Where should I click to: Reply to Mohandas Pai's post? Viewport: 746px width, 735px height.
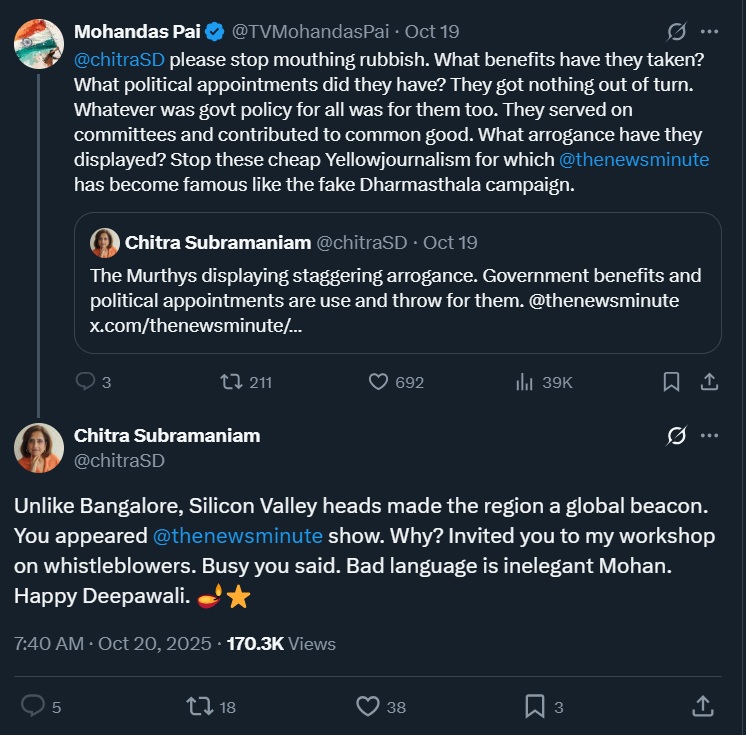tap(86, 382)
